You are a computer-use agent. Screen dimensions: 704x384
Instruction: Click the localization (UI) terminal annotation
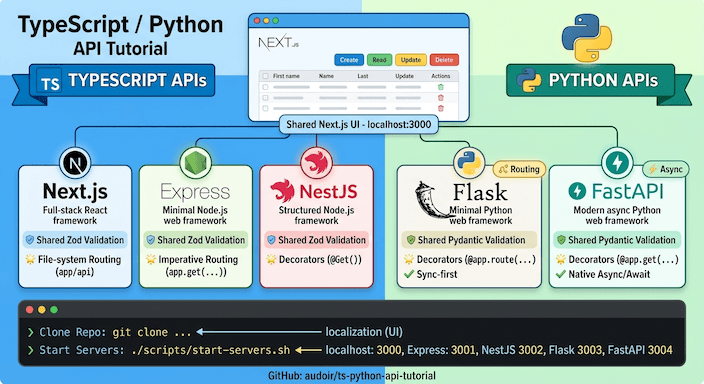tap(364, 332)
